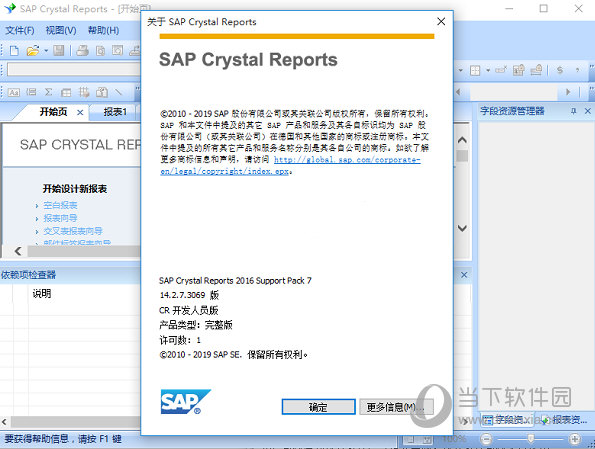
Task: Click the suppress field icon with X
Action: (x=501, y=70)
